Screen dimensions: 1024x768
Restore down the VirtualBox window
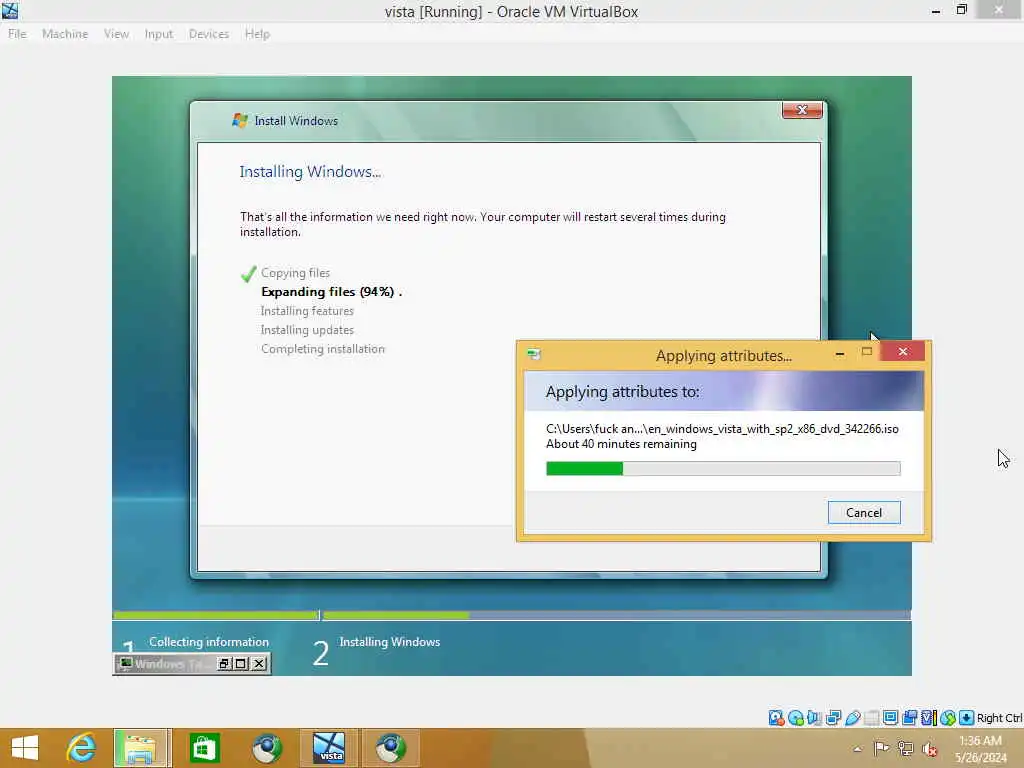[x=961, y=10]
